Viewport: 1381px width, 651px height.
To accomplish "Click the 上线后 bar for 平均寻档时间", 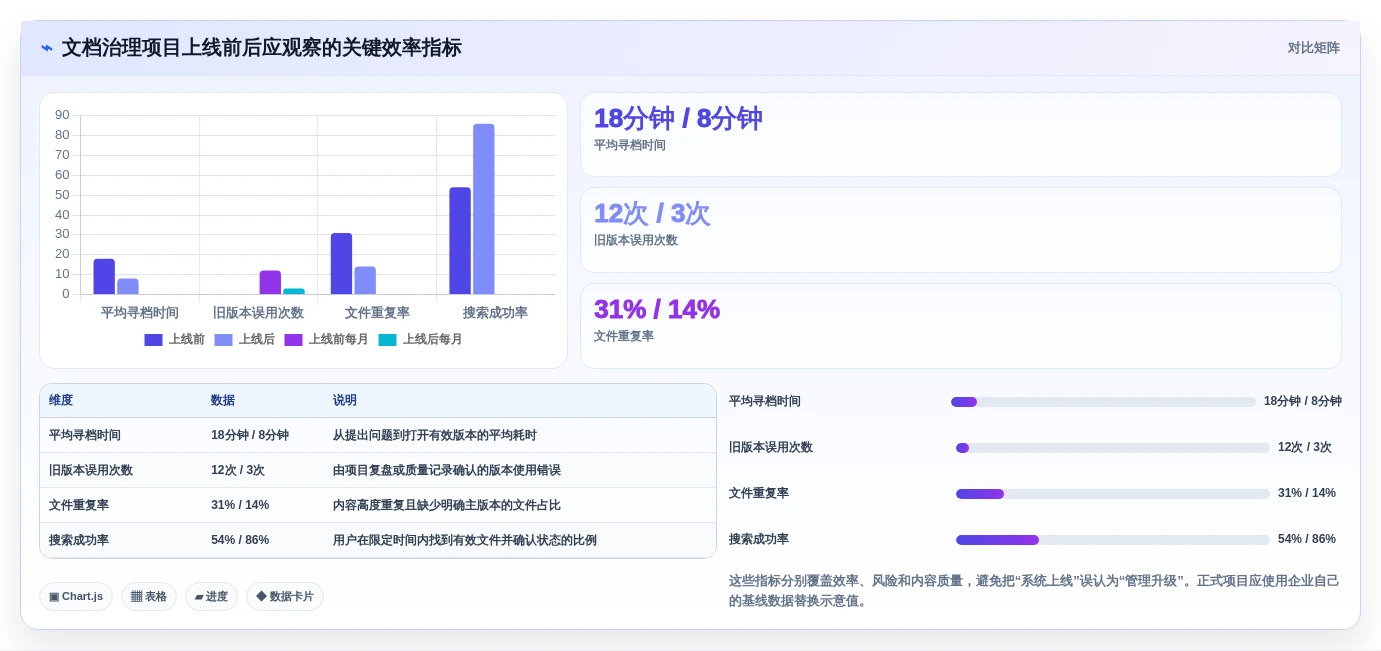I will click(x=128, y=287).
